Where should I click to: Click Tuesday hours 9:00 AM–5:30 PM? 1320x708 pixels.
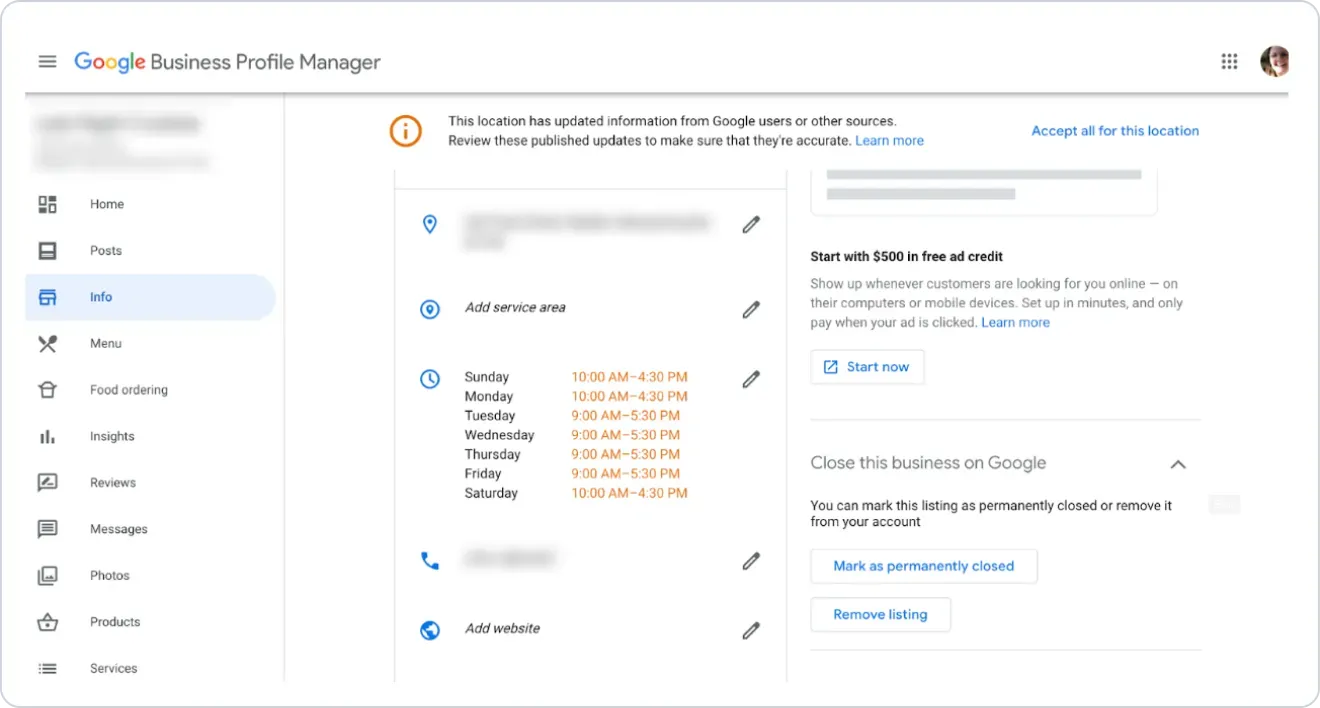(625, 416)
